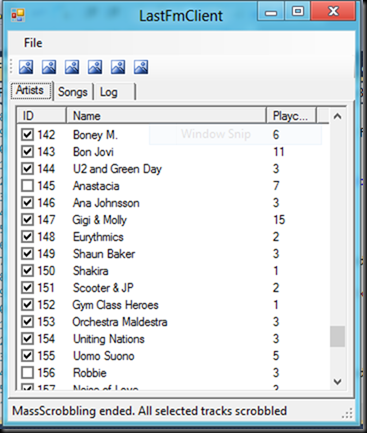Viewport: 367px width, 433px height.
Task: Switch to the Songs tab
Action: 73,92
